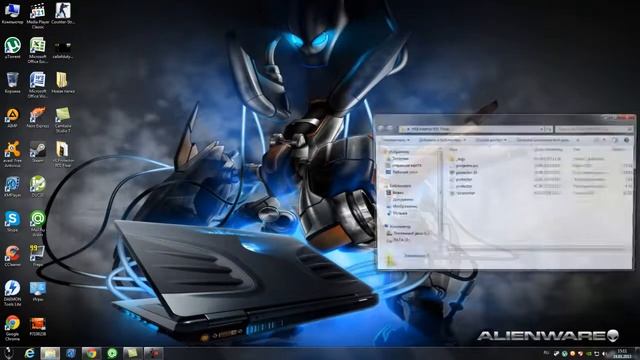Open Internet Explorer from the taskbar

click(x=29, y=353)
